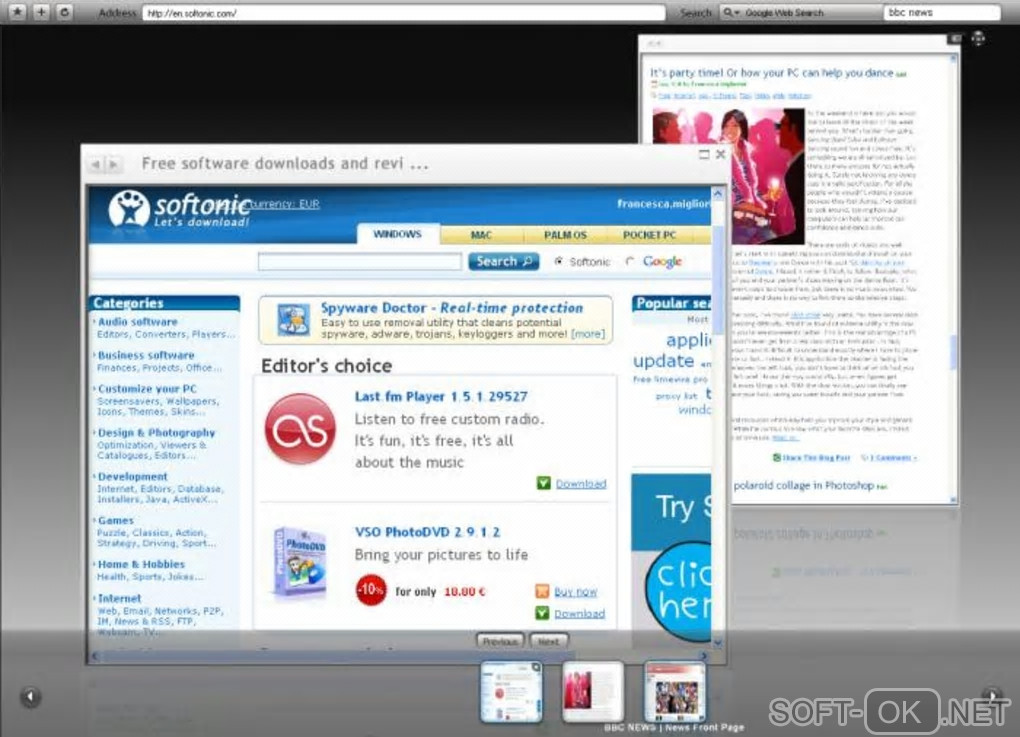The height and width of the screenshot is (737, 1020).
Task: Open the Customize your PC category
Action: click(x=147, y=389)
